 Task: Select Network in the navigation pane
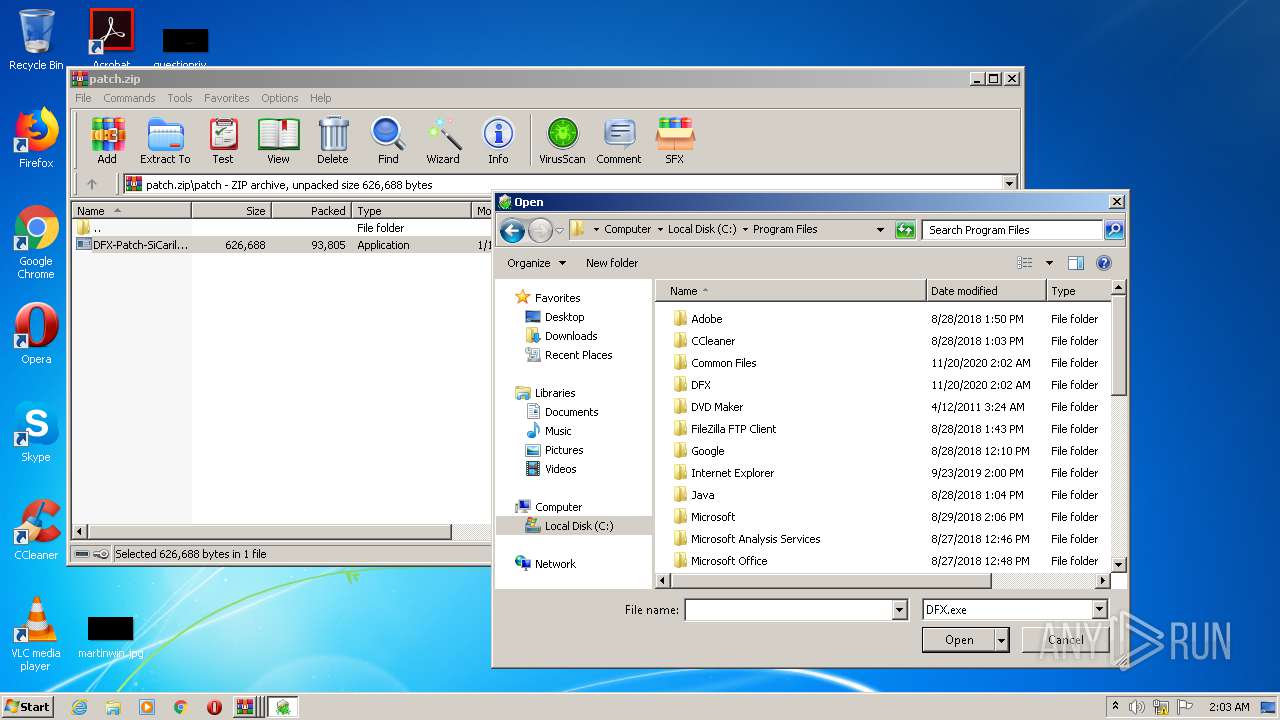(x=555, y=564)
